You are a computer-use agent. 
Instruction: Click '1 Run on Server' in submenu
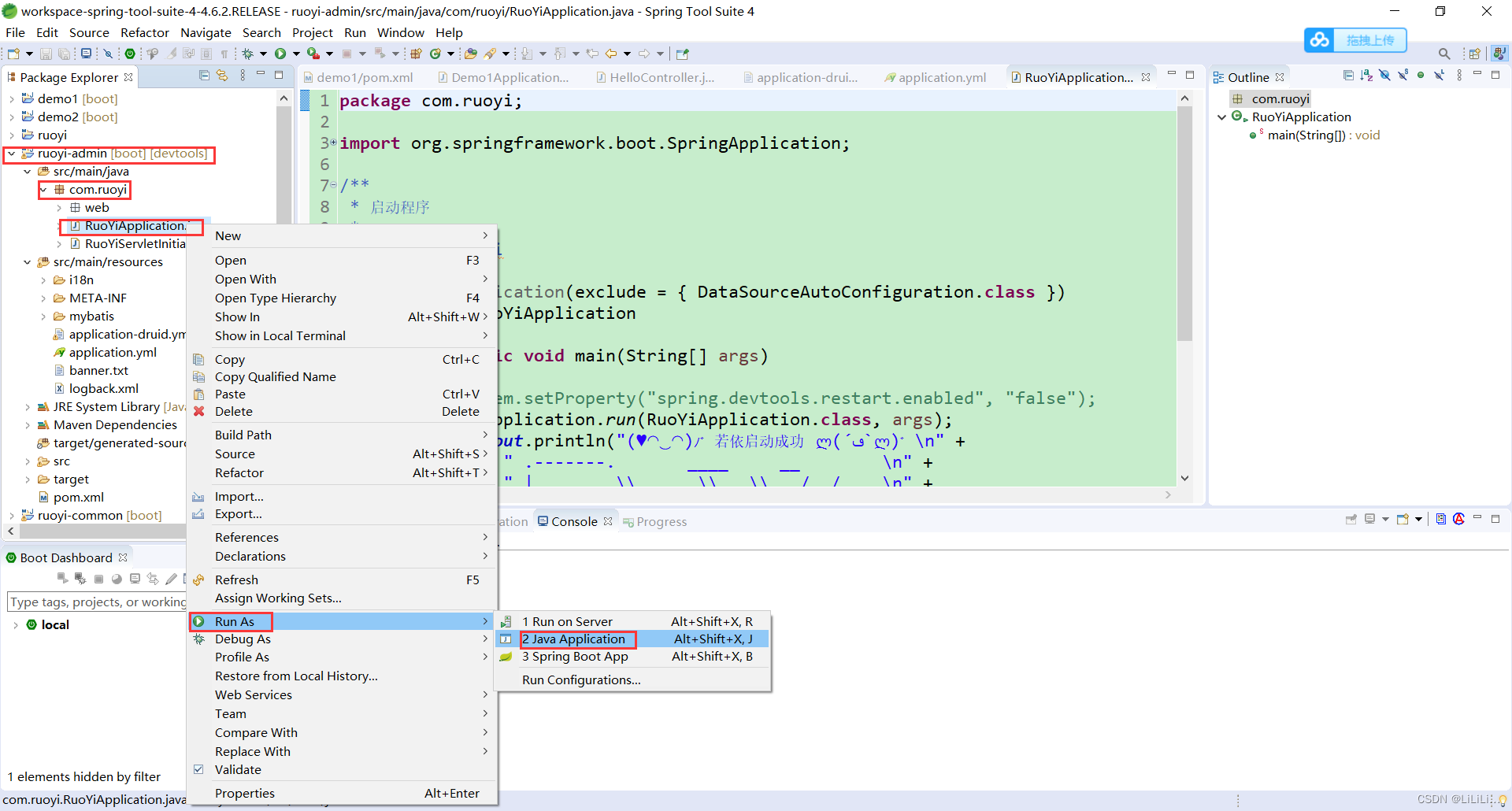coord(567,622)
